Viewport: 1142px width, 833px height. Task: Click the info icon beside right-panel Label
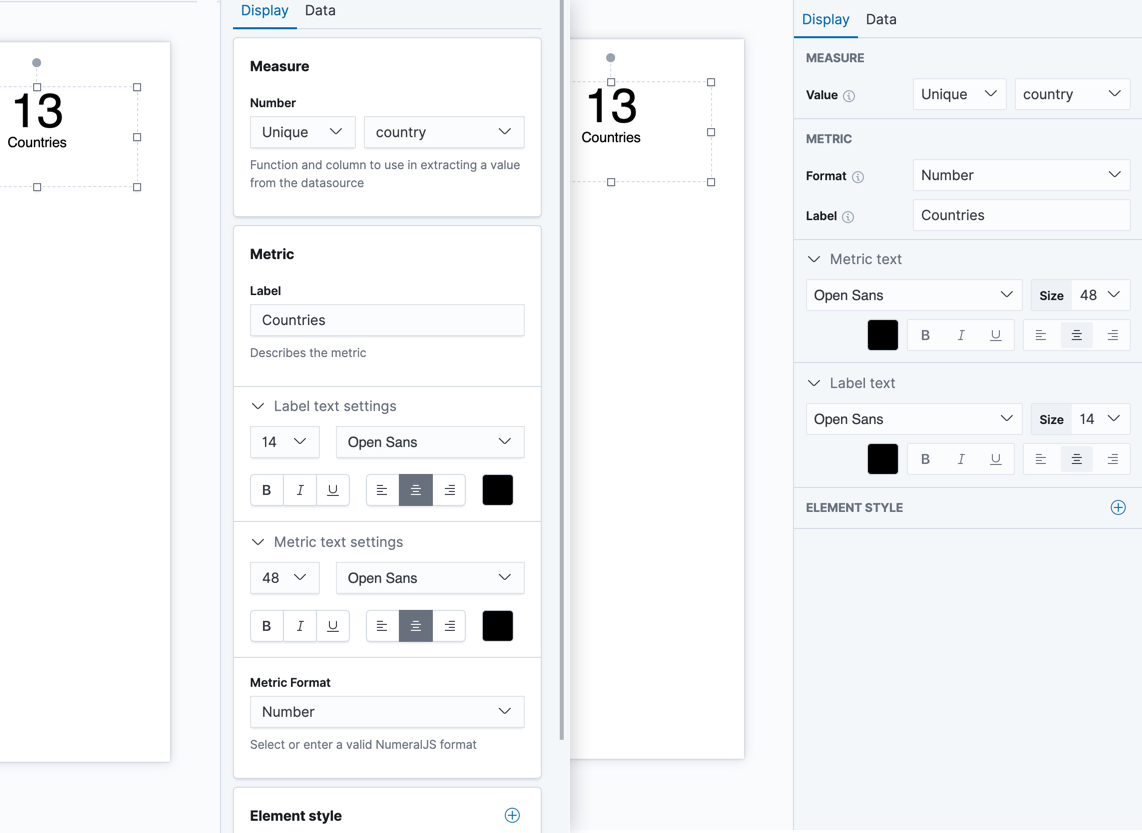click(x=848, y=216)
